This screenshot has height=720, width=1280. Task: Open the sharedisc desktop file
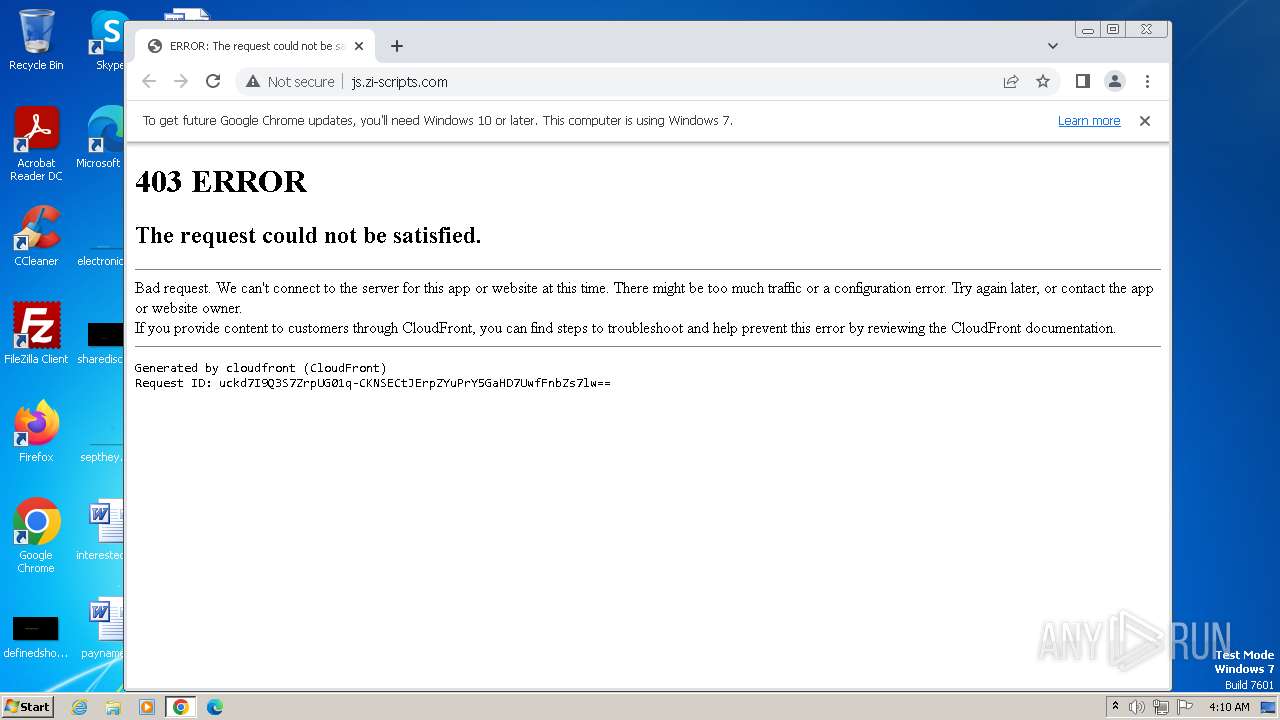click(101, 340)
